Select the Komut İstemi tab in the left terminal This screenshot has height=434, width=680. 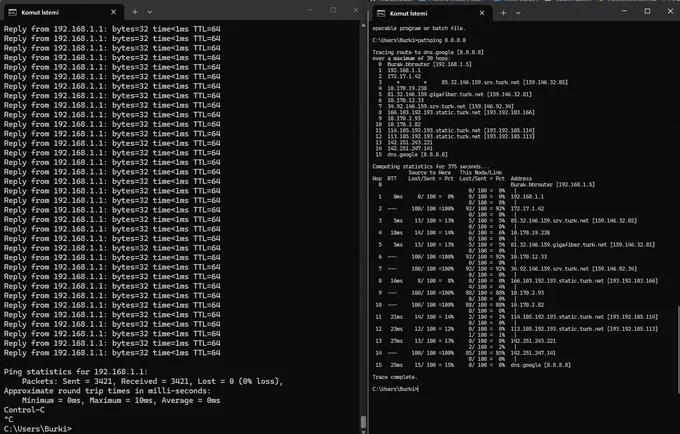[x=64, y=12]
